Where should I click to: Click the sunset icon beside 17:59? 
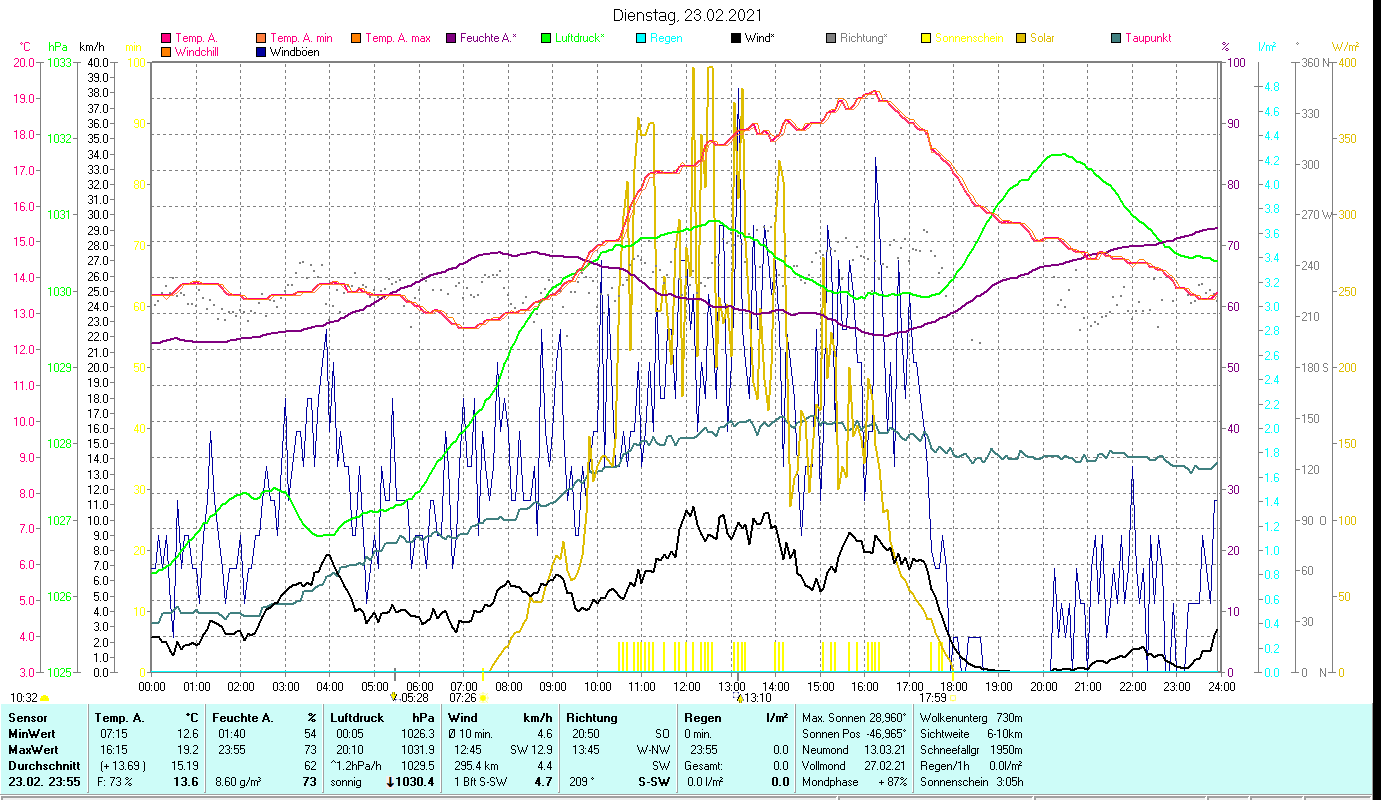(x=951, y=698)
